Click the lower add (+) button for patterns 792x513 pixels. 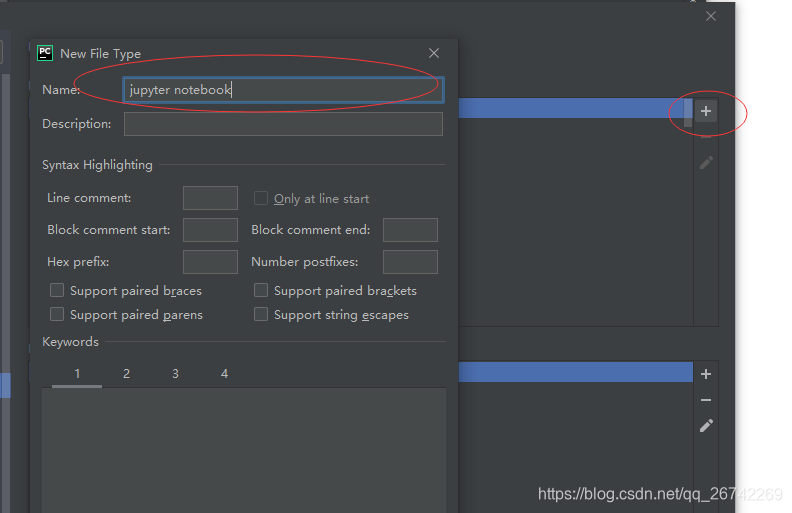(x=706, y=374)
